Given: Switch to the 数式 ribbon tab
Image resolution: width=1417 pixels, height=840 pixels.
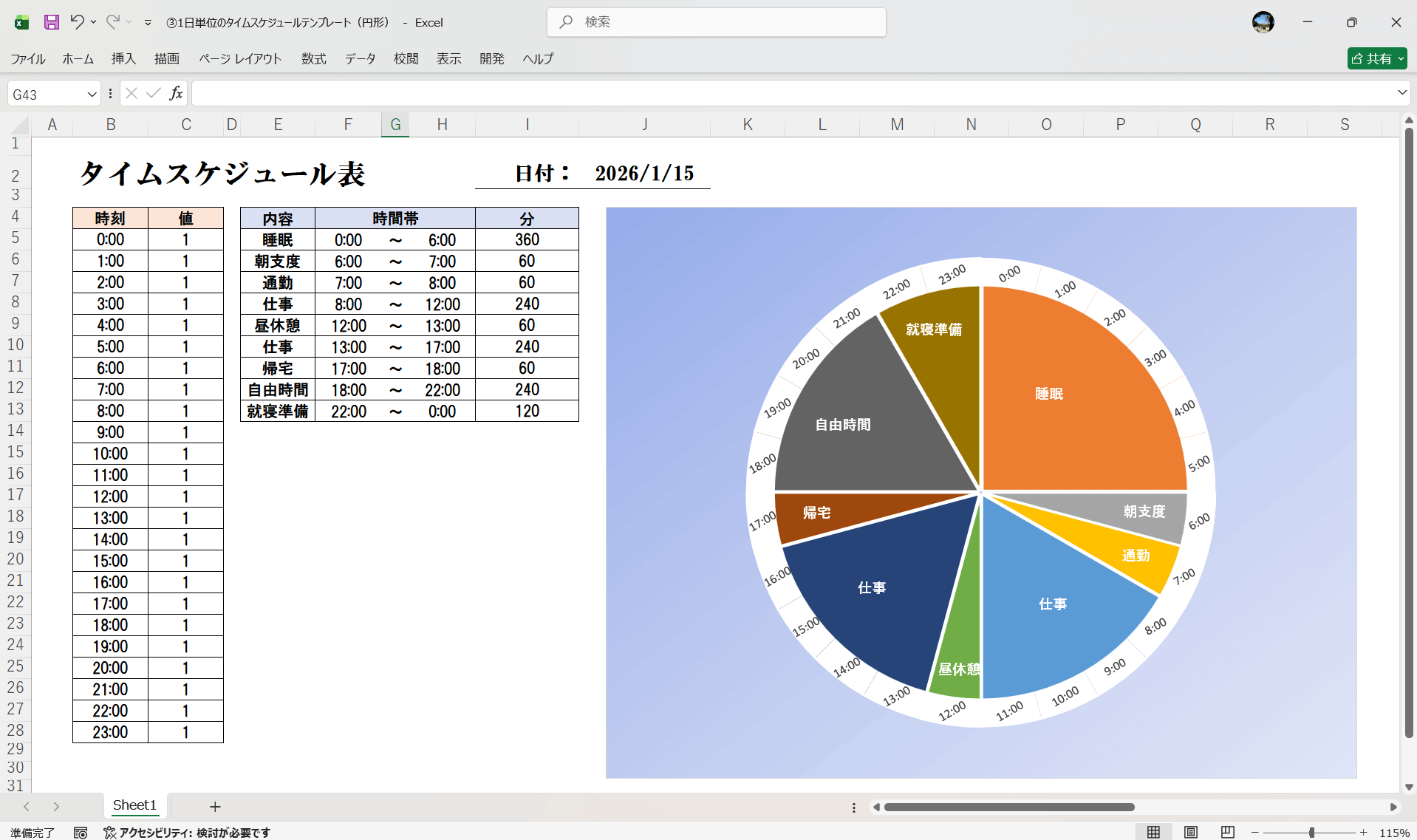Looking at the screenshot, I should [313, 59].
